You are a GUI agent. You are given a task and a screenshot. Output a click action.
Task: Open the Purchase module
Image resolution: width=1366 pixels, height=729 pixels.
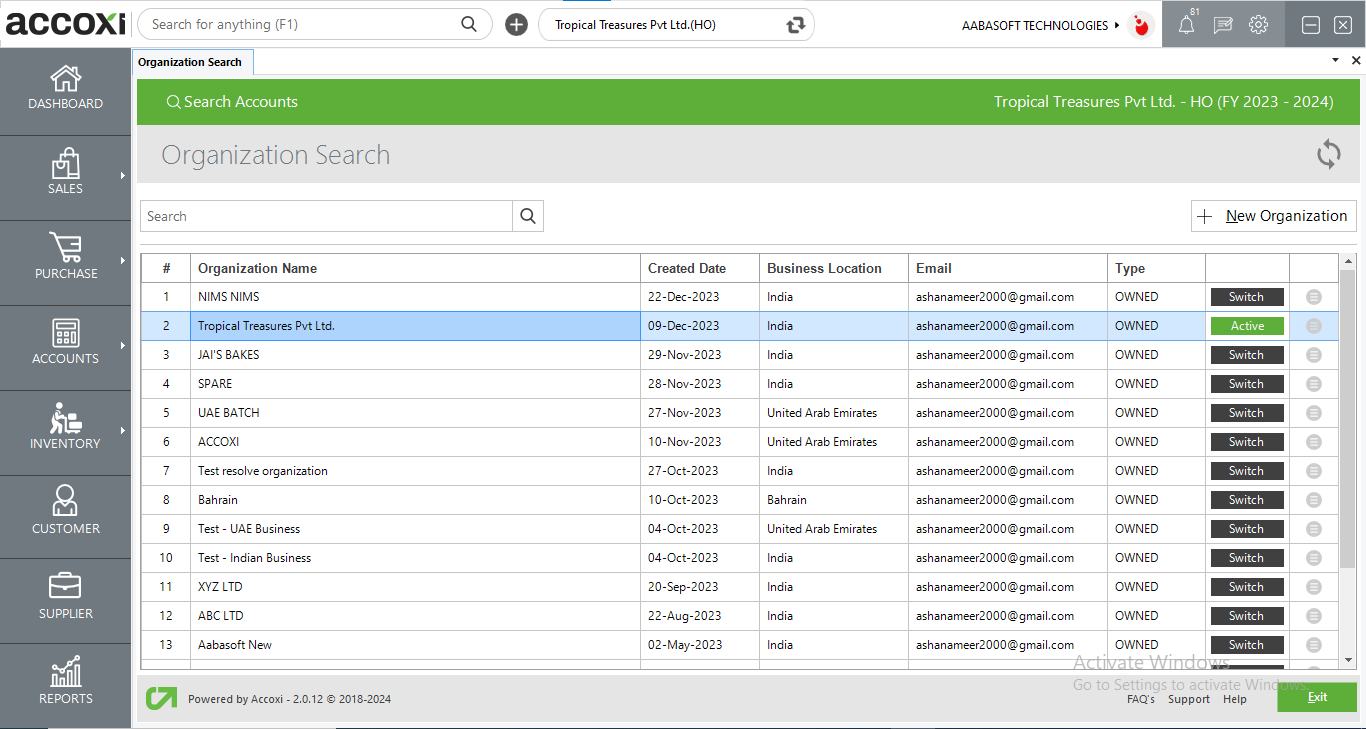pyautogui.click(x=65, y=260)
